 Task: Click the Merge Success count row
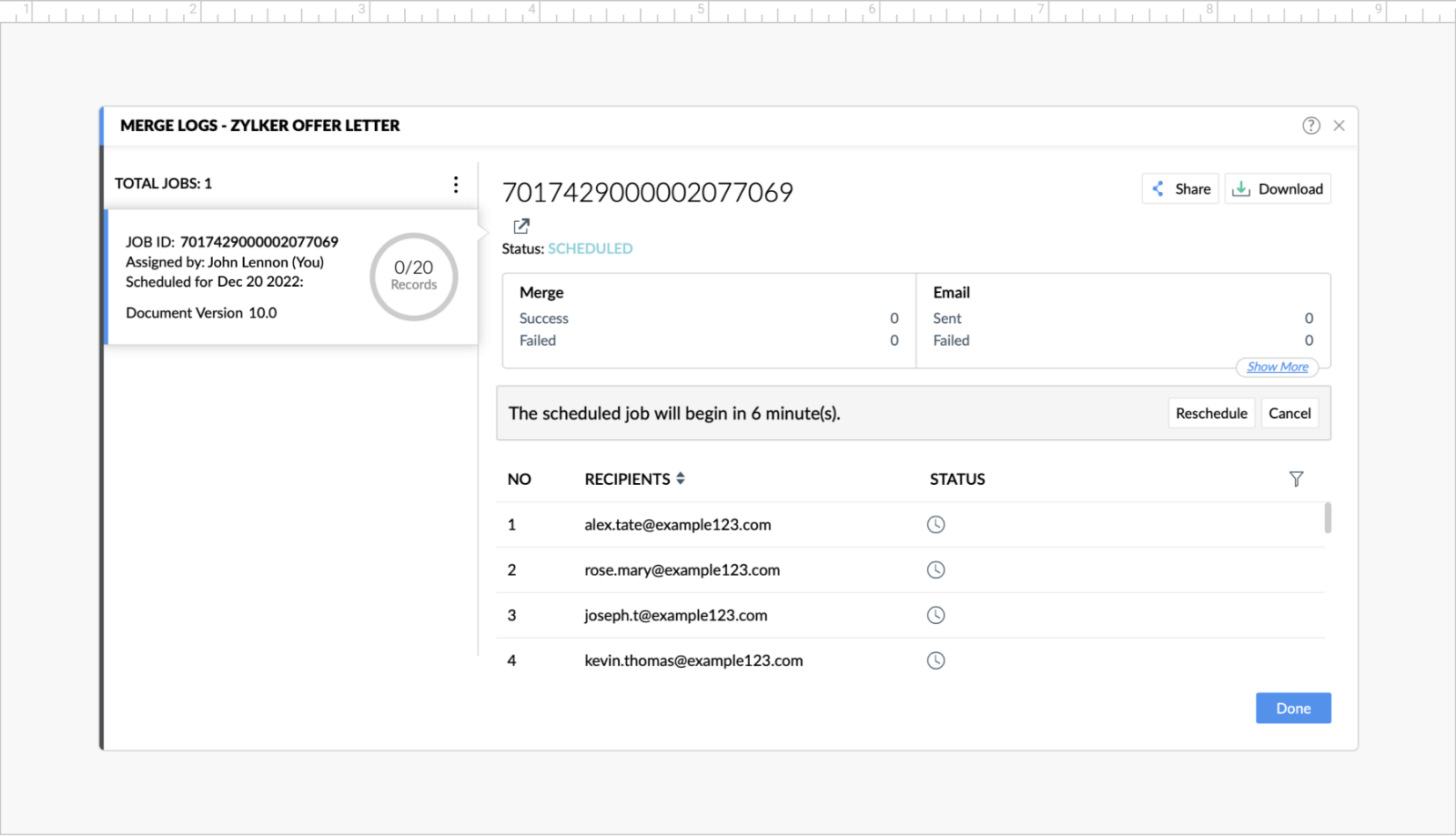pos(709,318)
